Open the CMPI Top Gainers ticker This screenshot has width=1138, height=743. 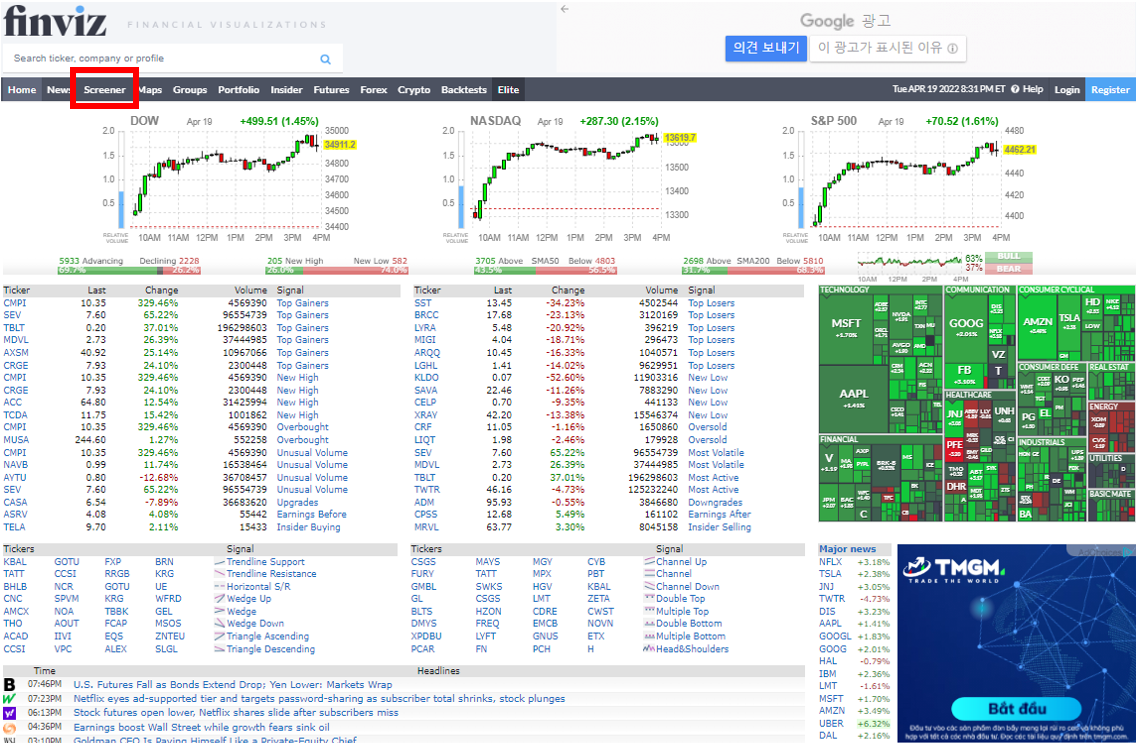(15, 303)
